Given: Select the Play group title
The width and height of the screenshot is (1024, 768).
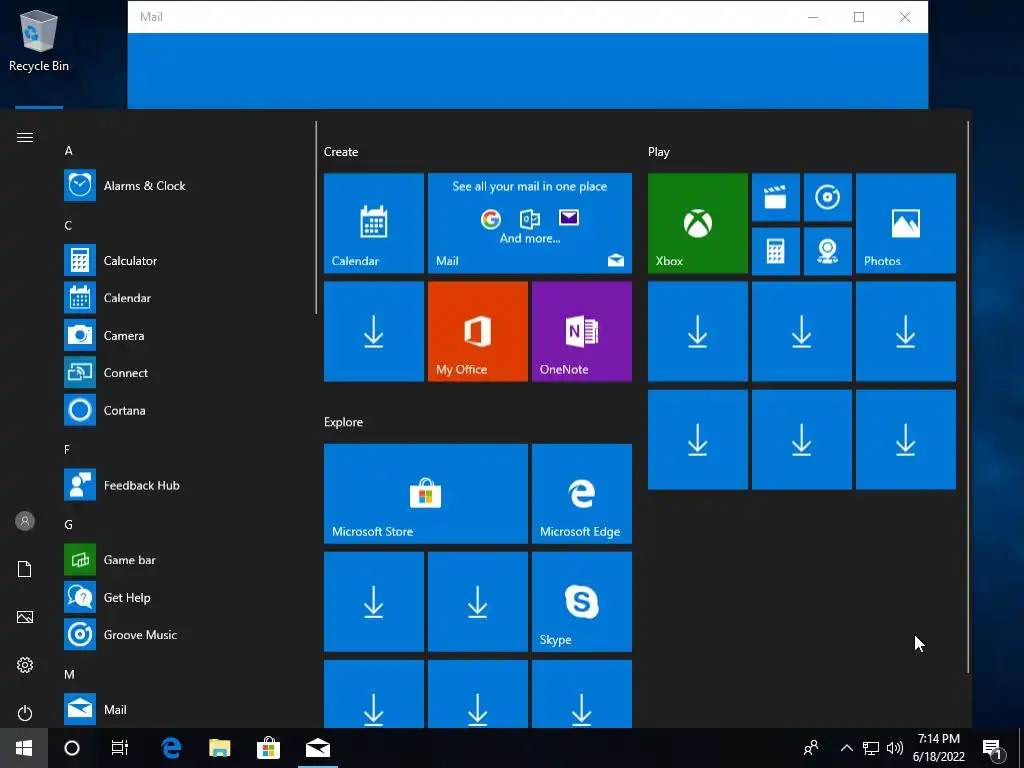Looking at the screenshot, I should coord(658,152).
